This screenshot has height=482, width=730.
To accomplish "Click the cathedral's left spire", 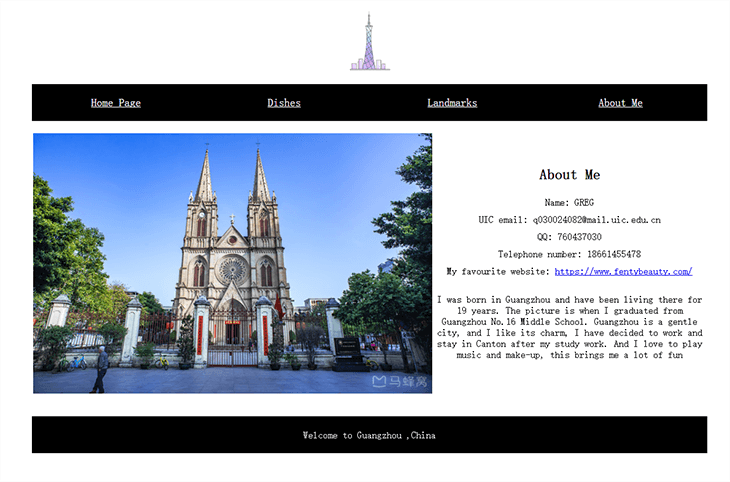I will pos(205,180).
